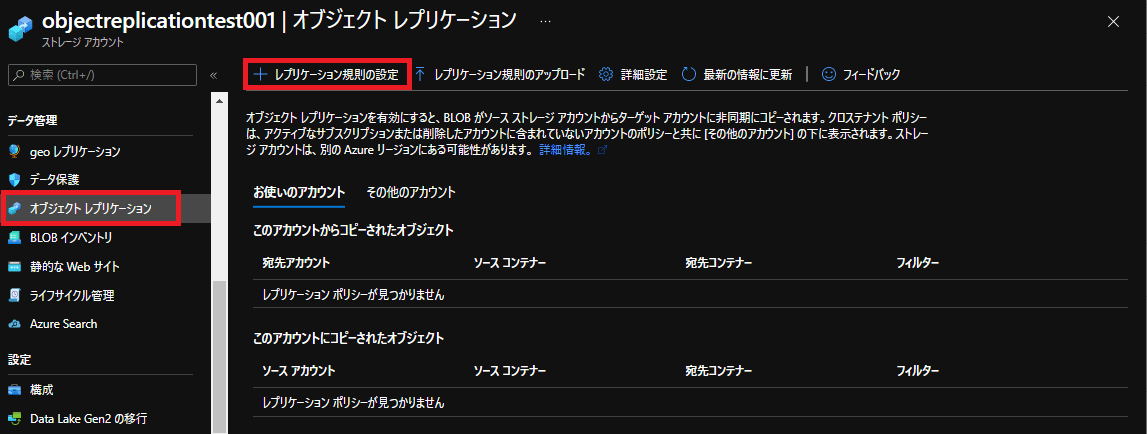Click the sidebar scrollbar thumb
The image size is (1147, 434).
tap(219, 355)
